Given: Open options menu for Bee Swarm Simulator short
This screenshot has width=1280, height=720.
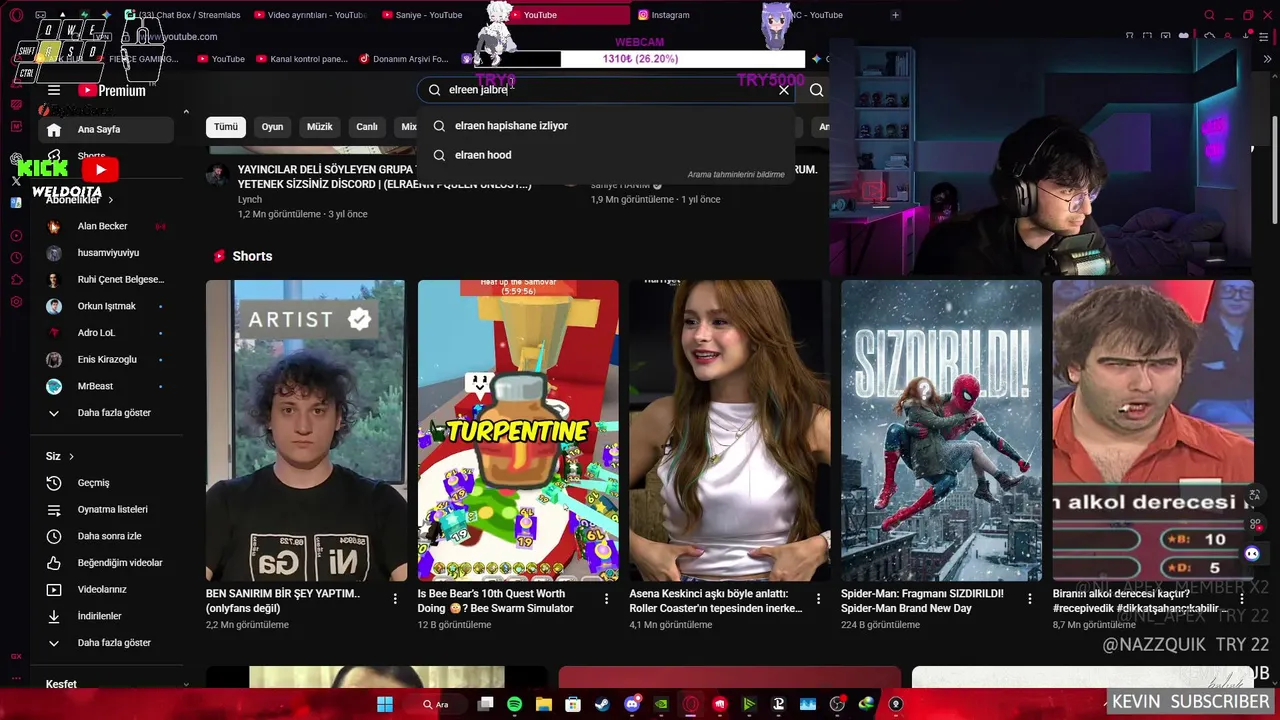Looking at the screenshot, I should click(606, 599).
